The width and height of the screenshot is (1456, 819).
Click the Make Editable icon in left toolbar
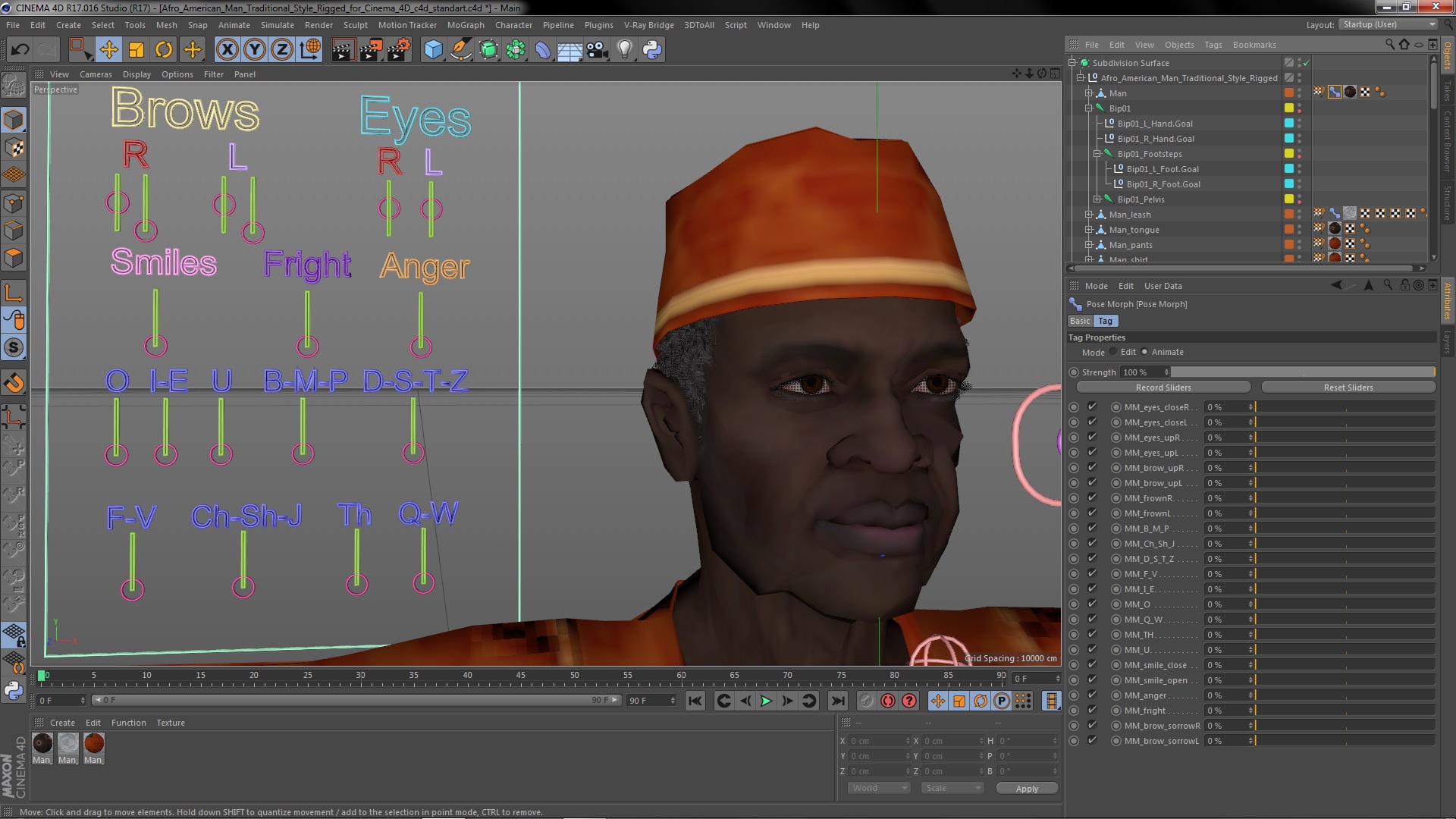(x=14, y=85)
